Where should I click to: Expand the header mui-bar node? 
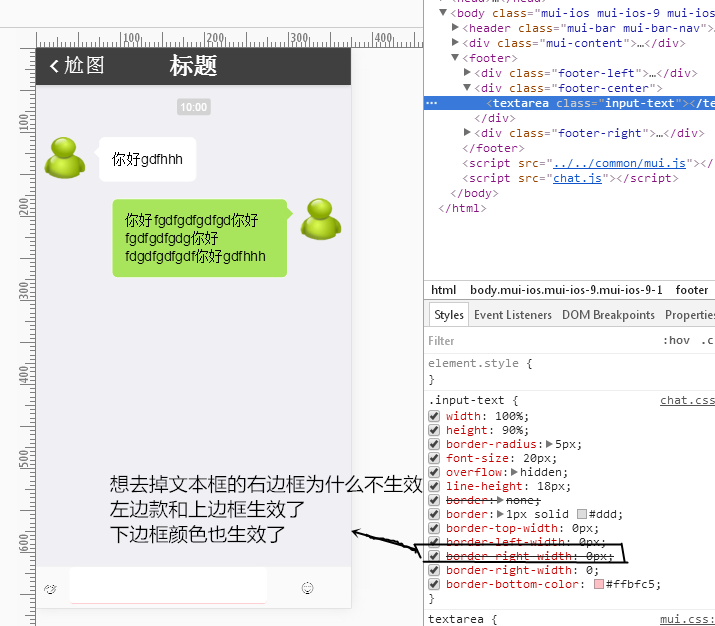click(456, 28)
